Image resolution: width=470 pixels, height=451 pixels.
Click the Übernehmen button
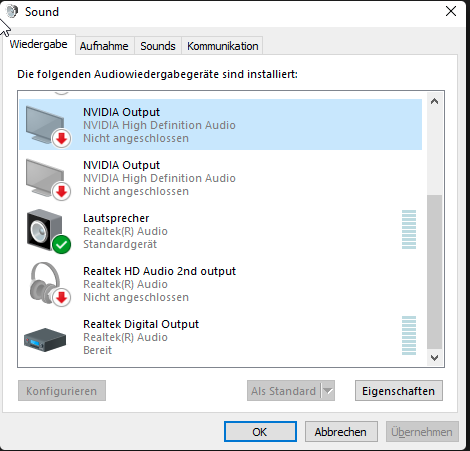(x=422, y=432)
